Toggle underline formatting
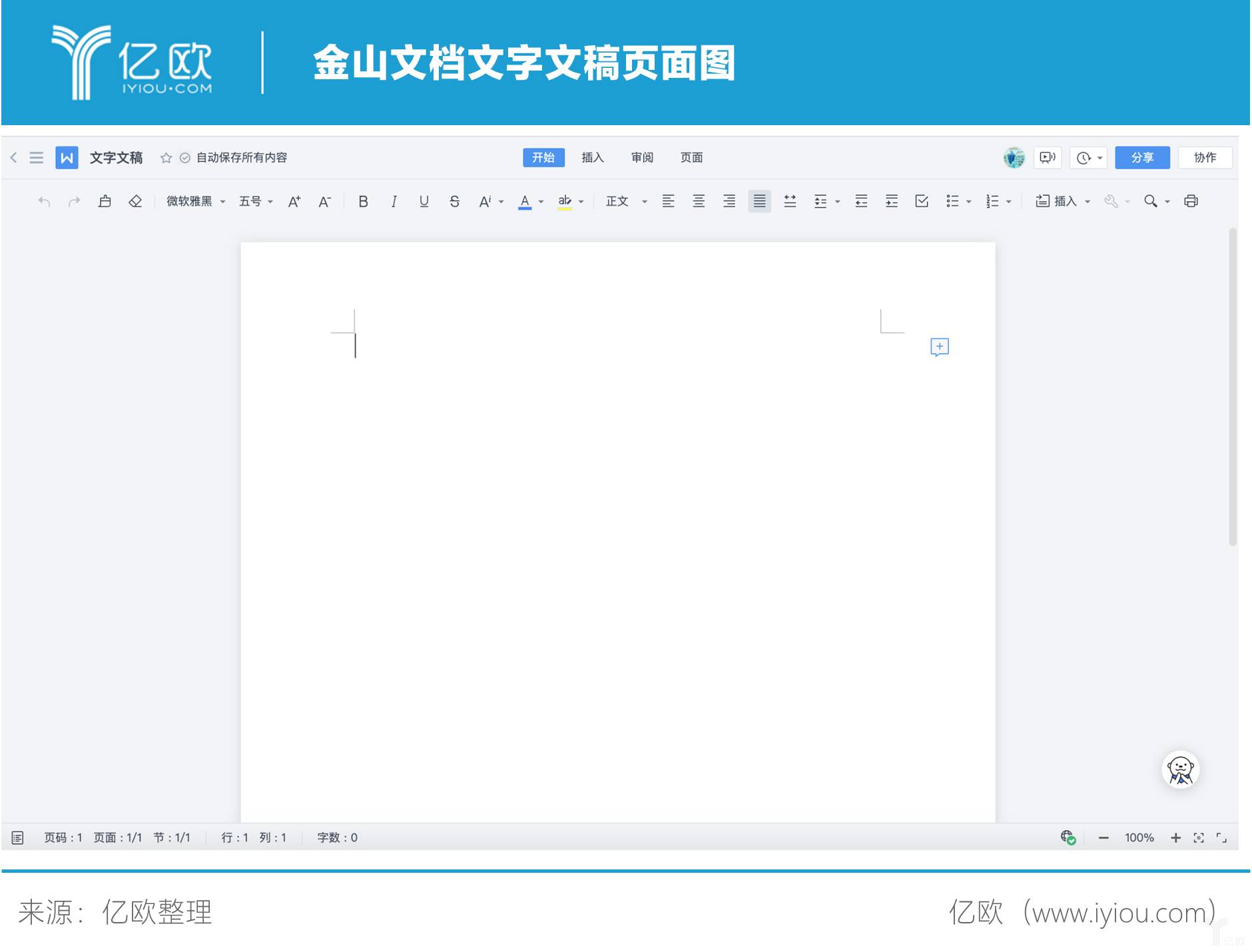 click(x=424, y=201)
